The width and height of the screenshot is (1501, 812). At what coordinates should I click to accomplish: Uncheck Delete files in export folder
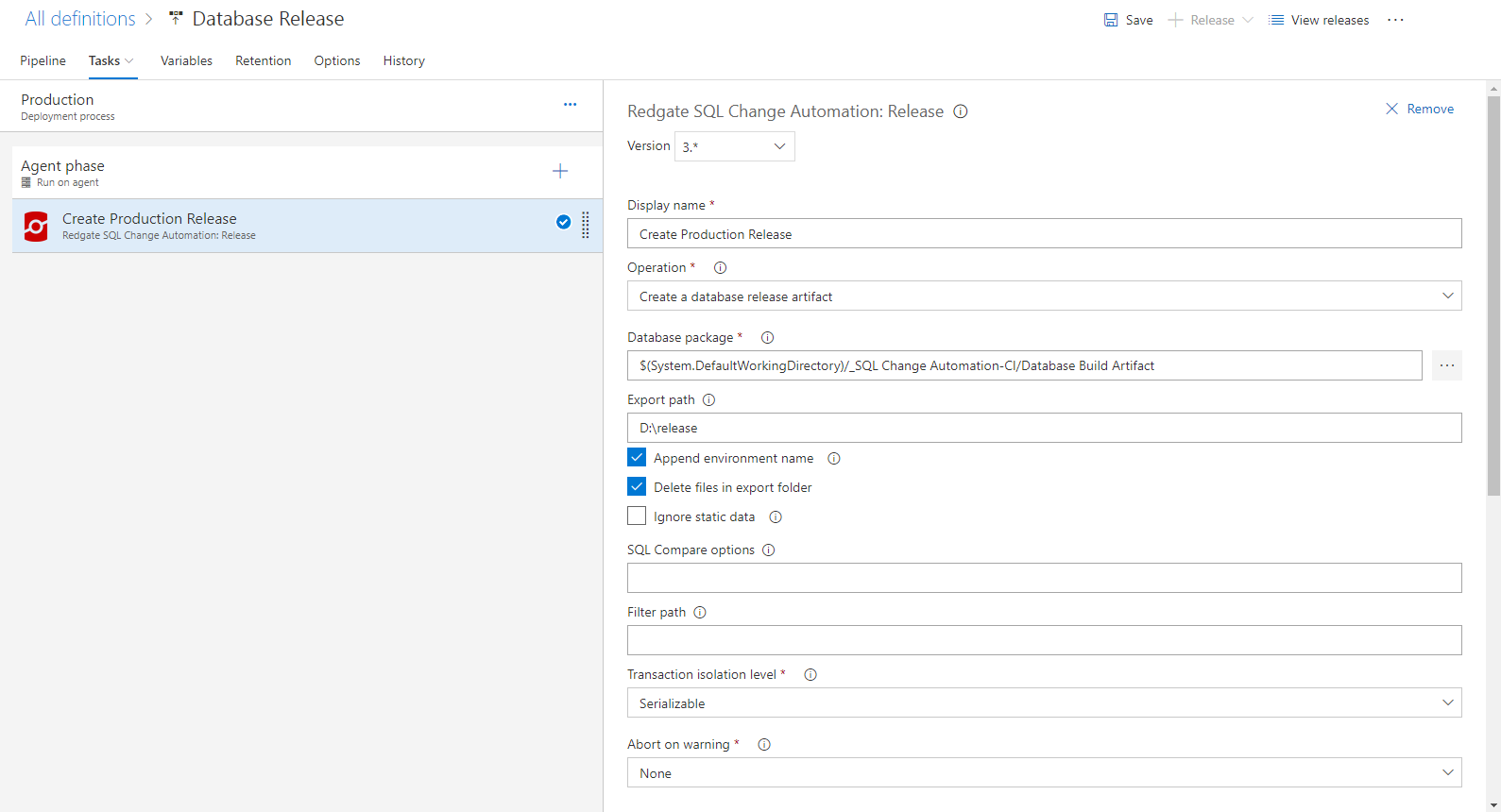coord(637,487)
